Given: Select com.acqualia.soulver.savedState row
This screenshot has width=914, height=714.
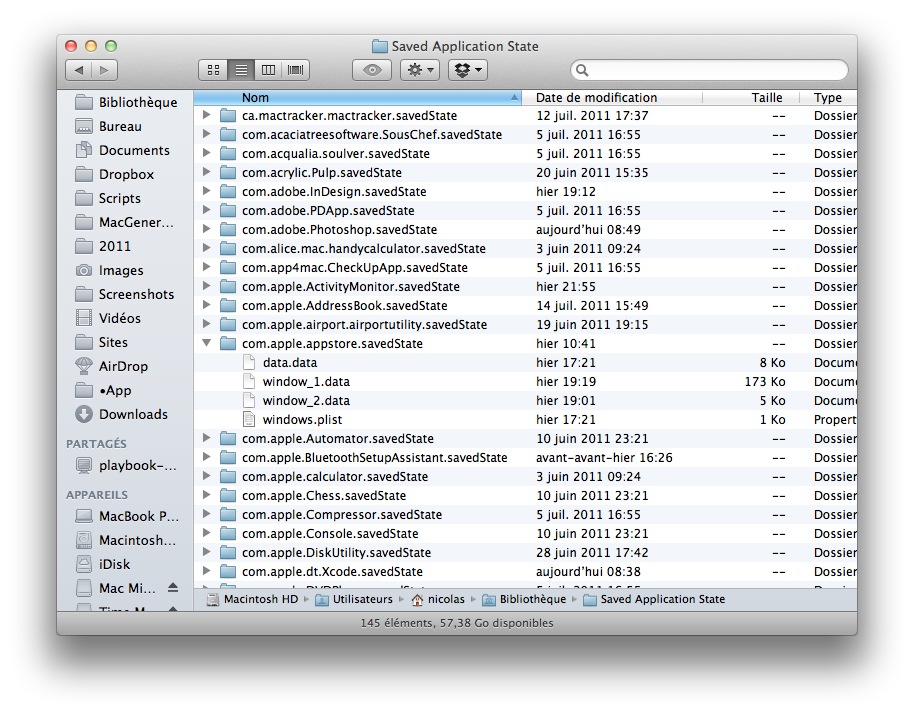Looking at the screenshot, I should tap(525, 153).
